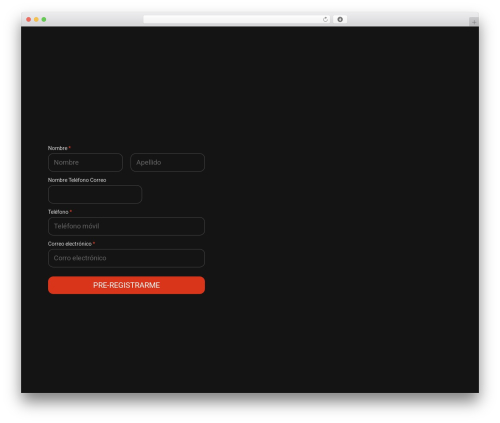The width and height of the screenshot is (500, 423).
Task: Click the Correo electrónico label text
Action: coord(70,244)
